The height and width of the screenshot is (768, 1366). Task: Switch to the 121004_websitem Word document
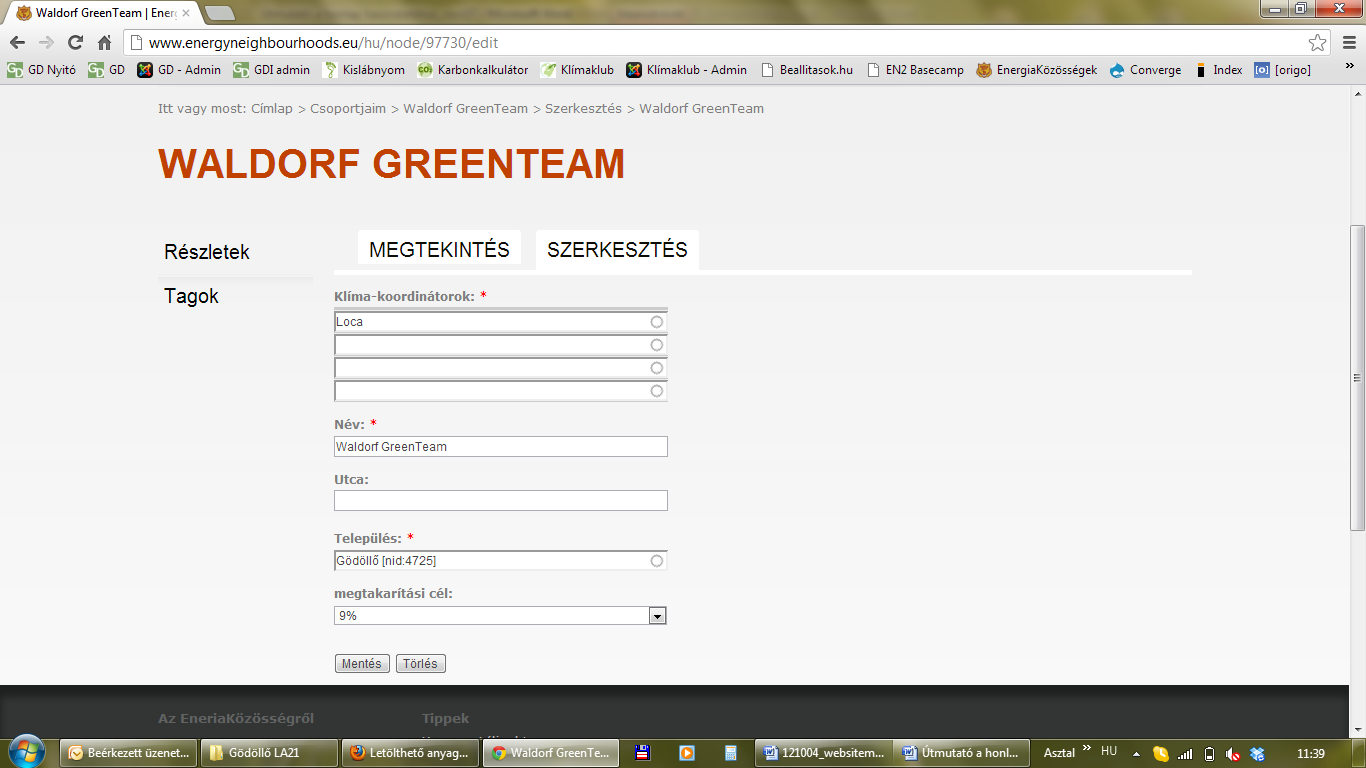pos(822,753)
